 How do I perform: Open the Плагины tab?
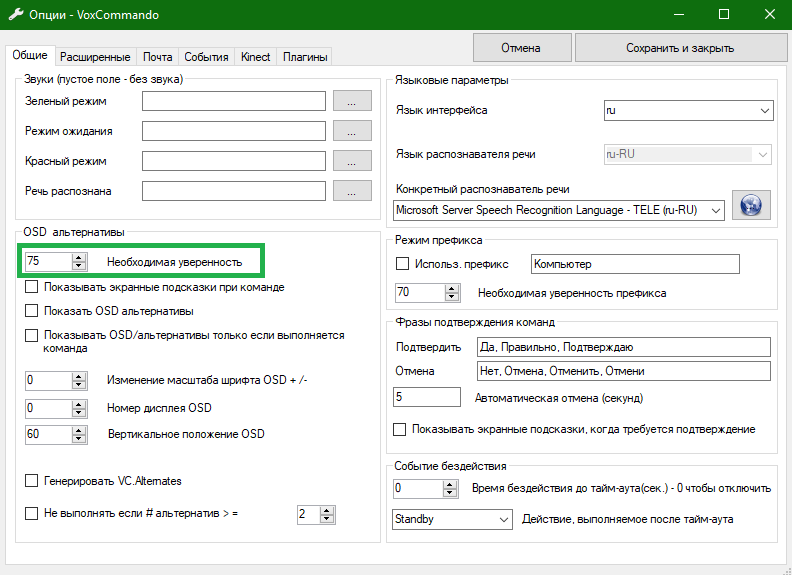click(304, 57)
